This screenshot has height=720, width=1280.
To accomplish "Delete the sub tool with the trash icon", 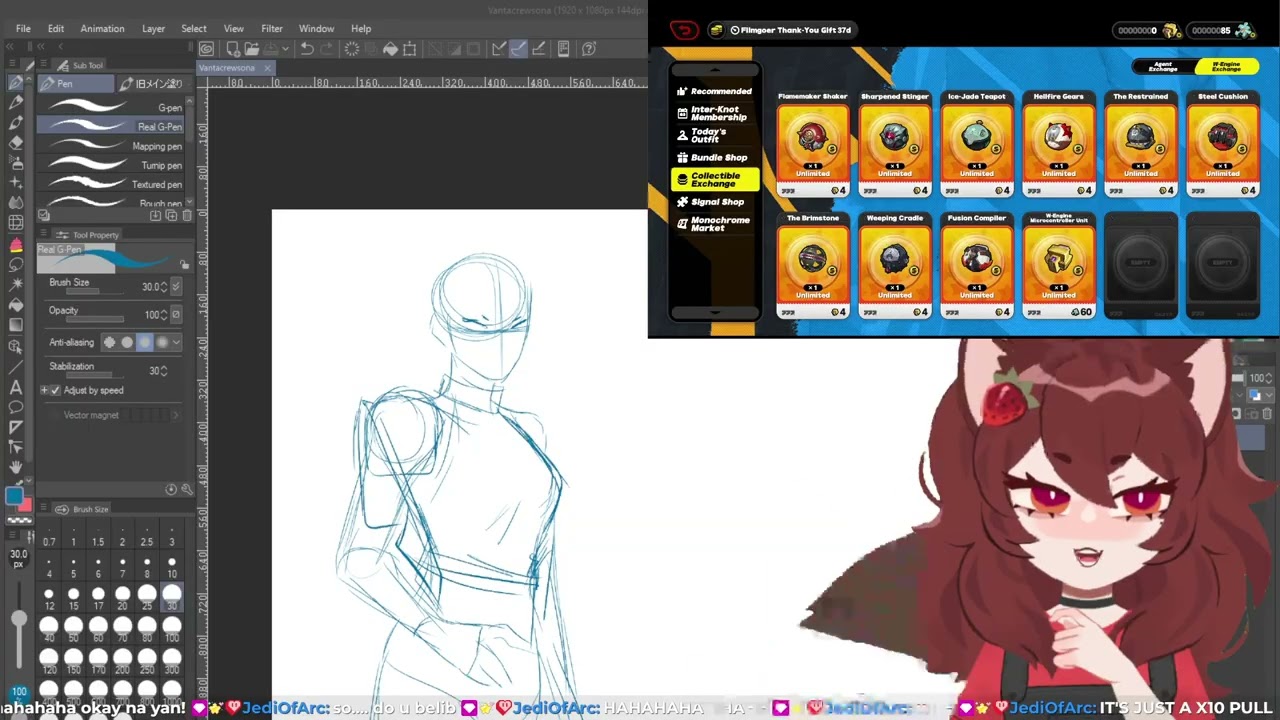I will [187, 216].
